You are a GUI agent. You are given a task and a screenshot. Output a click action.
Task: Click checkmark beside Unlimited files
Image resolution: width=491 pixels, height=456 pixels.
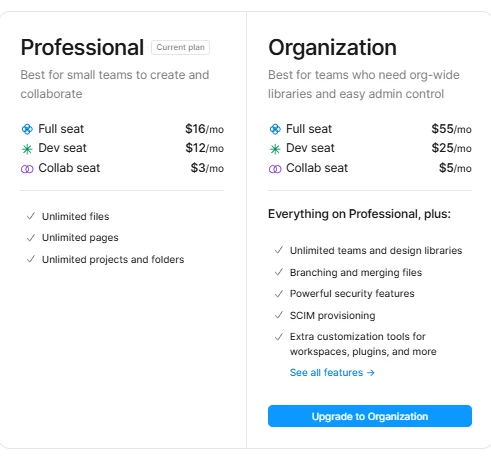tap(31, 216)
